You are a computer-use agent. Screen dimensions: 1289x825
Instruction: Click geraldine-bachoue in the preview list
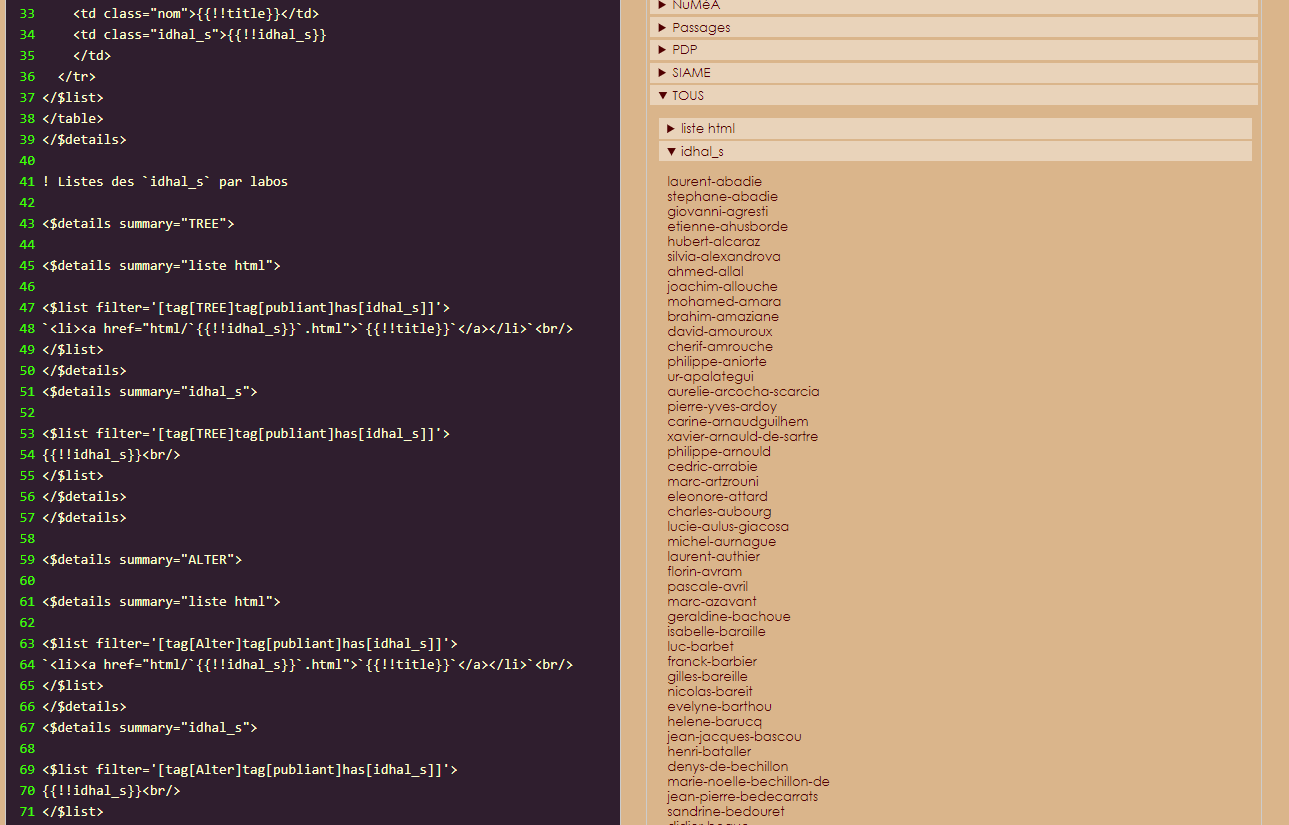[728, 617]
